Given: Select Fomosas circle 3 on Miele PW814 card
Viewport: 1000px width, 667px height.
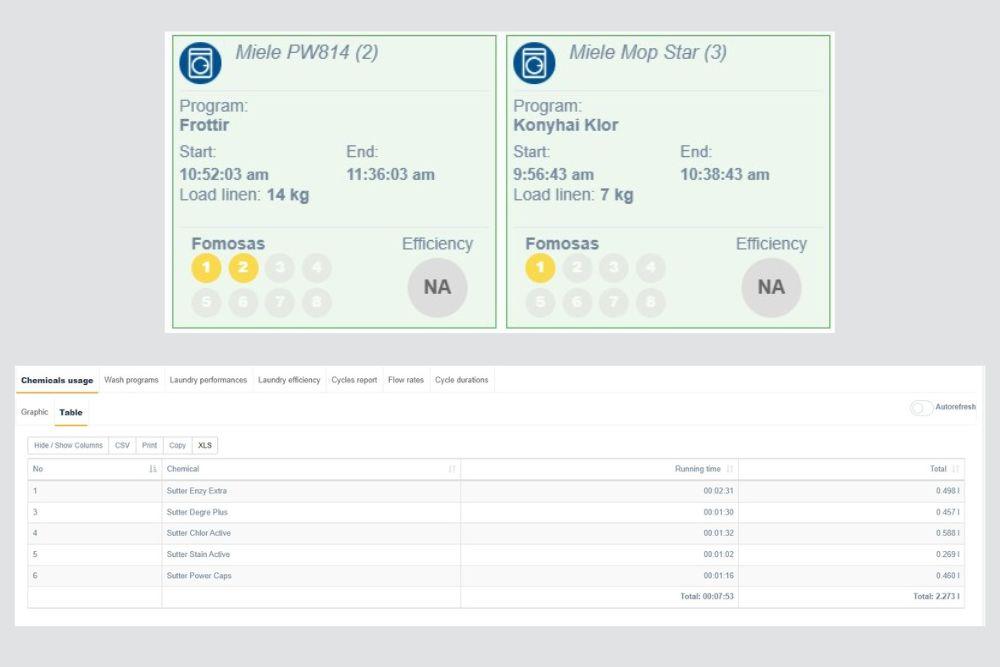Looking at the screenshot, I should click(x=280, y=268).
